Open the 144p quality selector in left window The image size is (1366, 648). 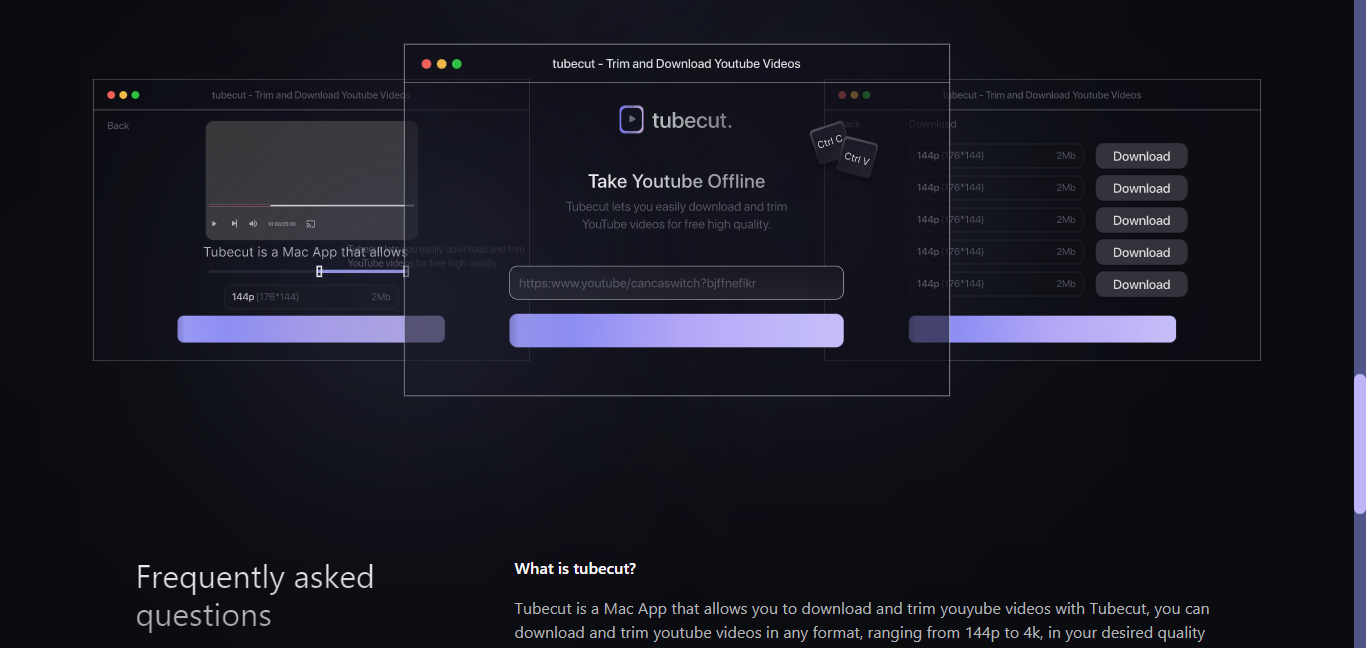[x=311, y=297]
